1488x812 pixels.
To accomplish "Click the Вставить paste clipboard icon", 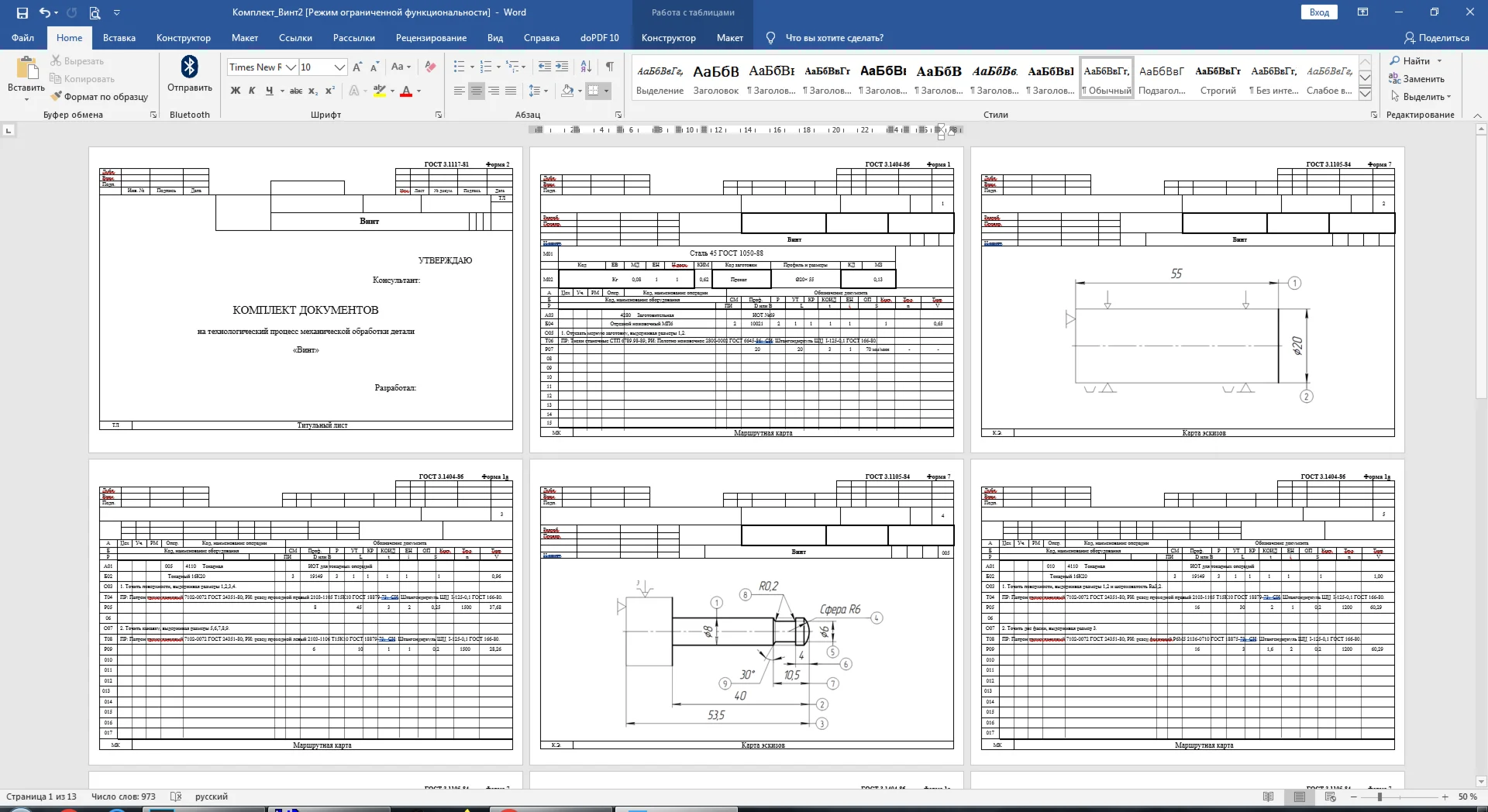I will click(26, 68).
